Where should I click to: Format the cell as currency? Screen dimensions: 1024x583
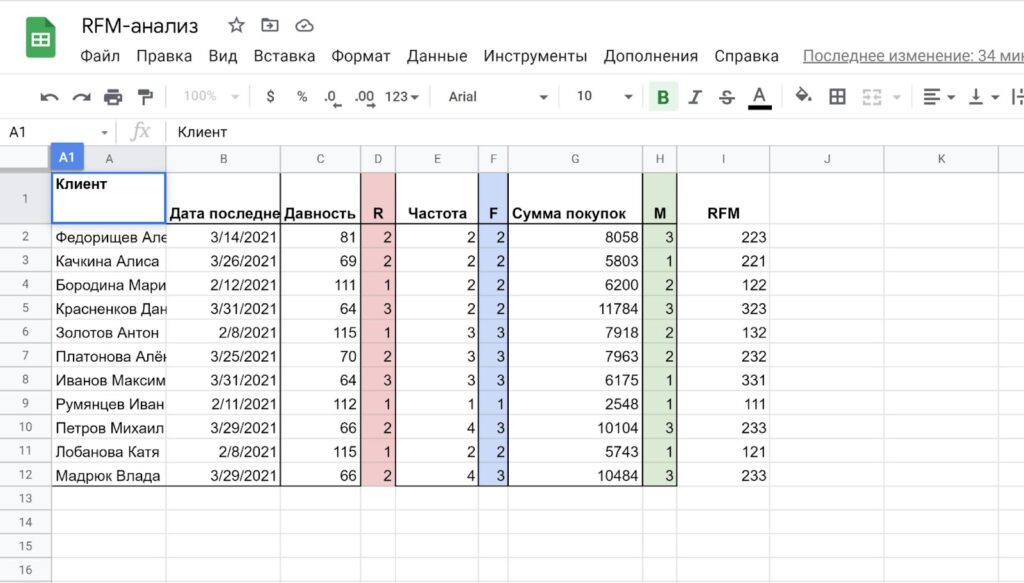[x=270, y=97]
